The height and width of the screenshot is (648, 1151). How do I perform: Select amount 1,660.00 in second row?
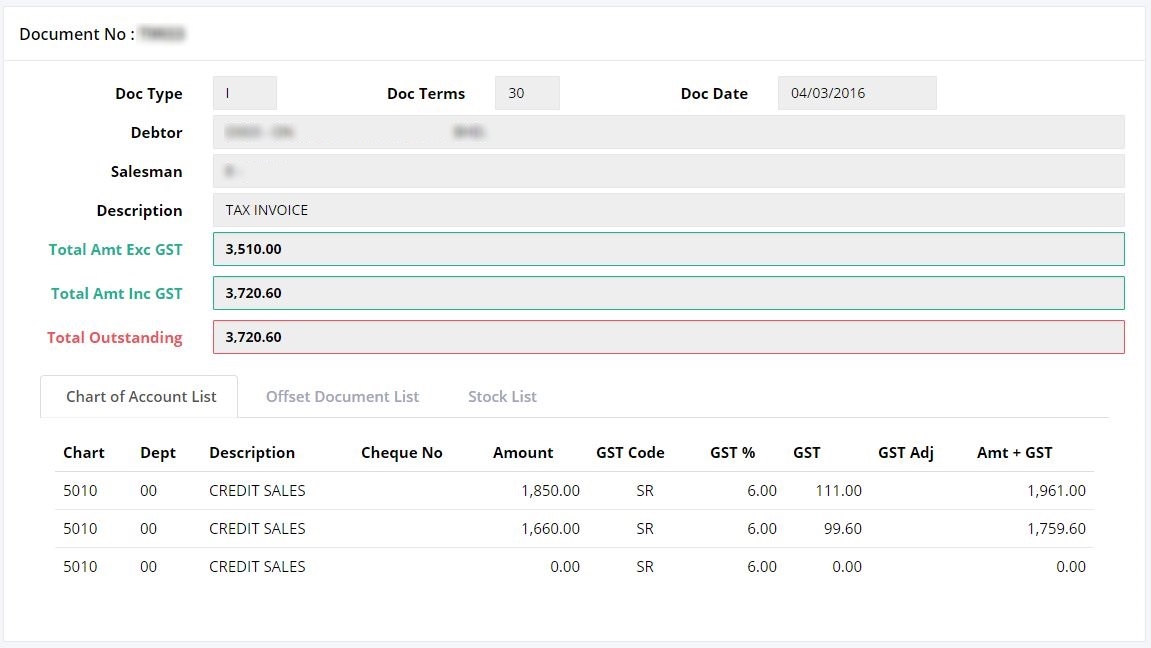550,528
